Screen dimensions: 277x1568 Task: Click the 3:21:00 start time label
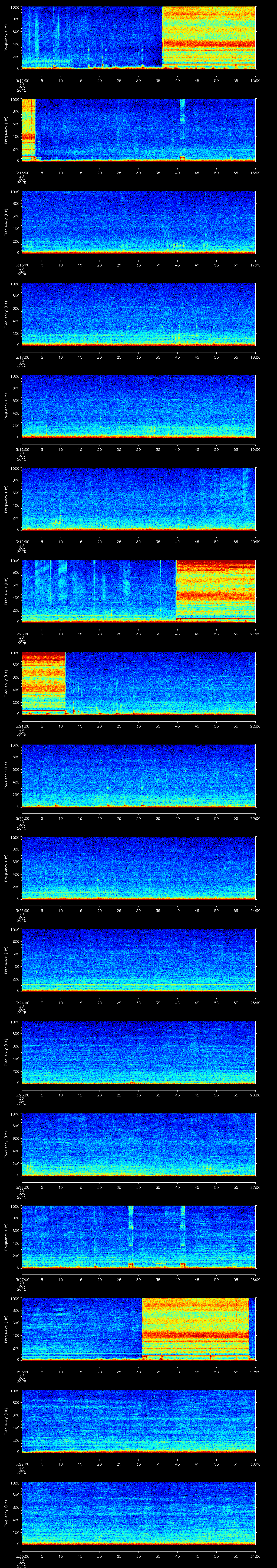point(22,726)
